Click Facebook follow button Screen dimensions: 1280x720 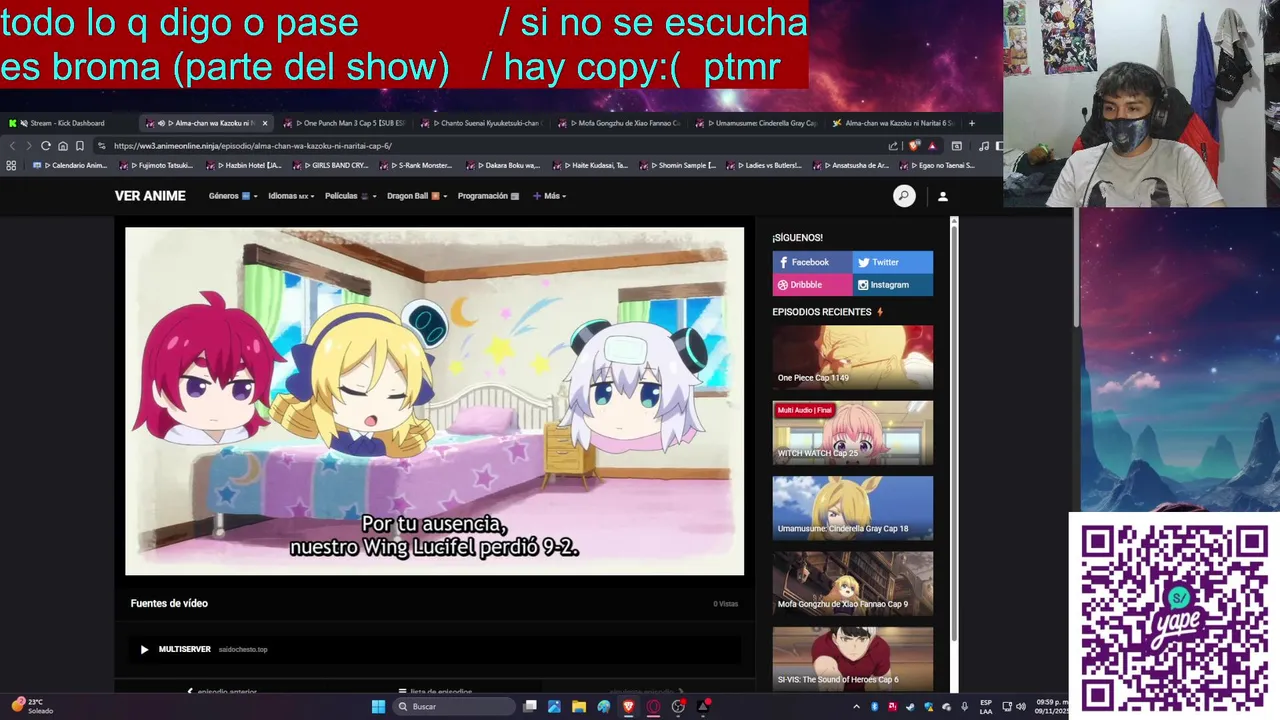(x=812, y=262)
